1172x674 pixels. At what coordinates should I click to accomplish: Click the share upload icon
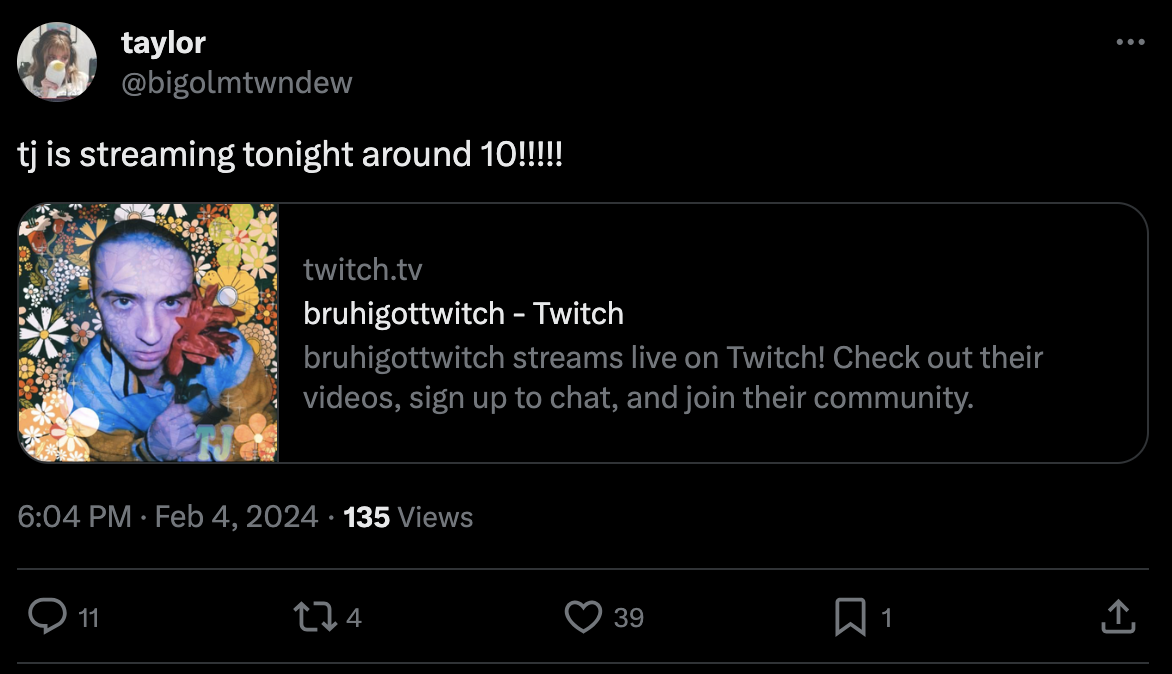1117,617
